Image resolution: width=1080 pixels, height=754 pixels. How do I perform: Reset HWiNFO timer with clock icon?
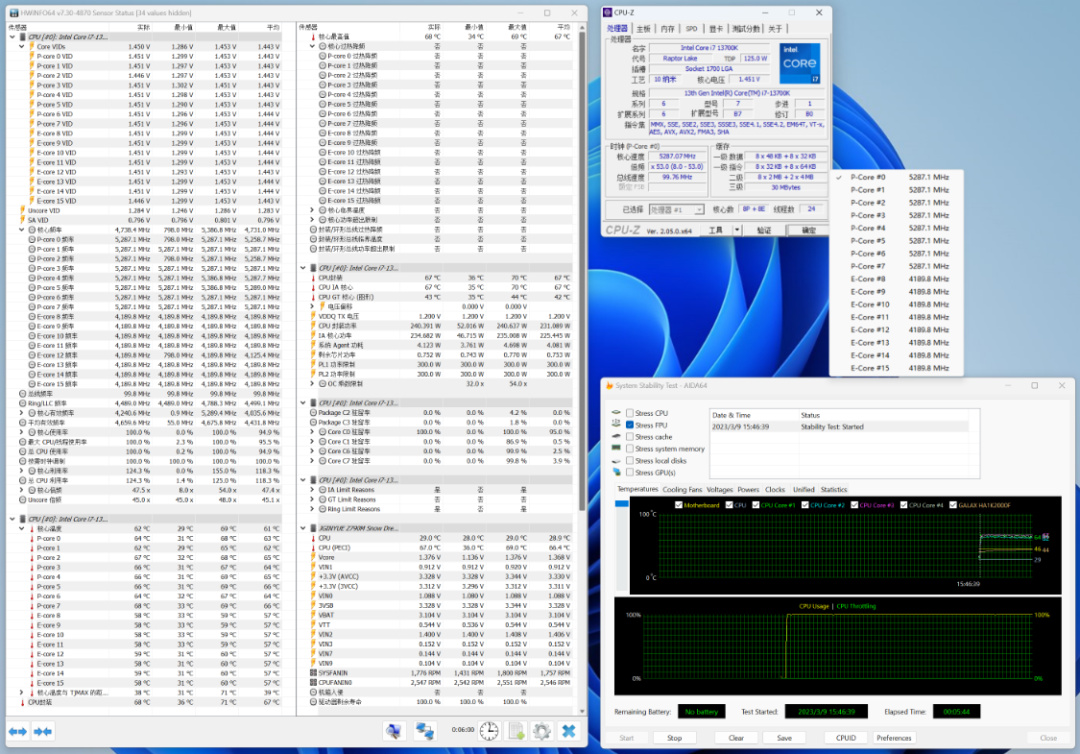(x=489, y=731)
